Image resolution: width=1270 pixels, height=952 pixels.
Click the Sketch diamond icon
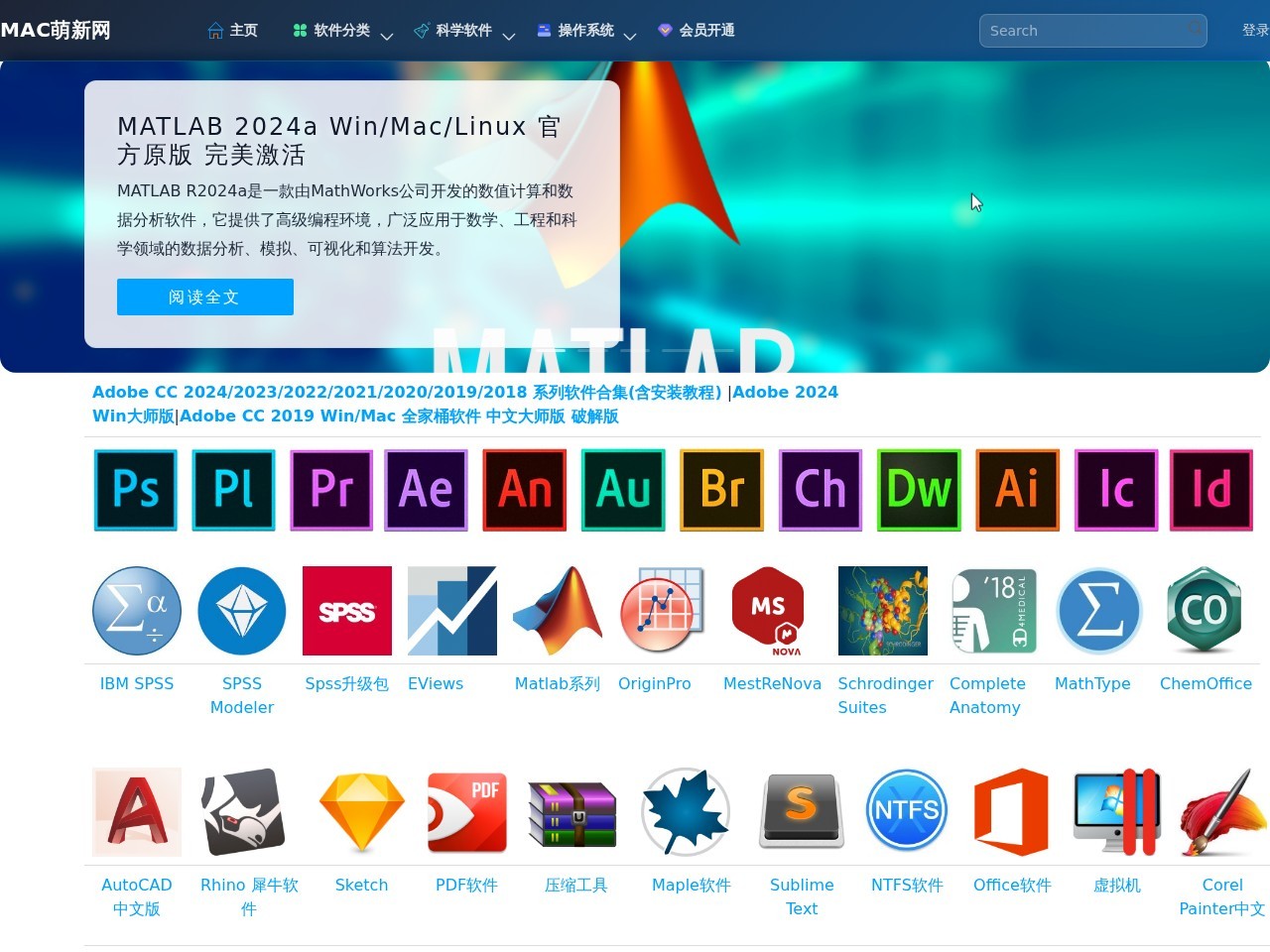point(362,812)
